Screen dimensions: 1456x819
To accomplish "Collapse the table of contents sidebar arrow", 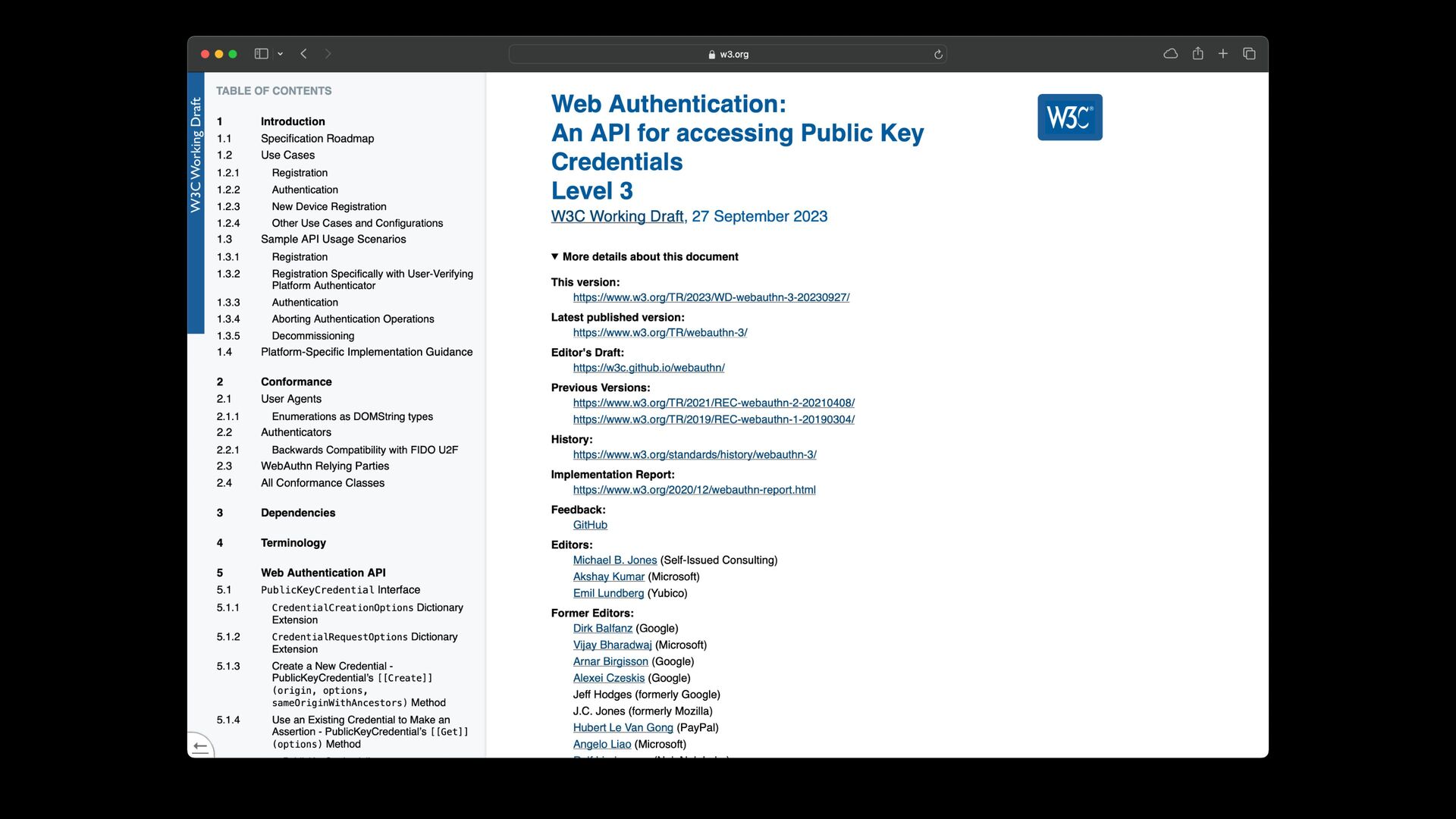I will click(x=200, y=746).
